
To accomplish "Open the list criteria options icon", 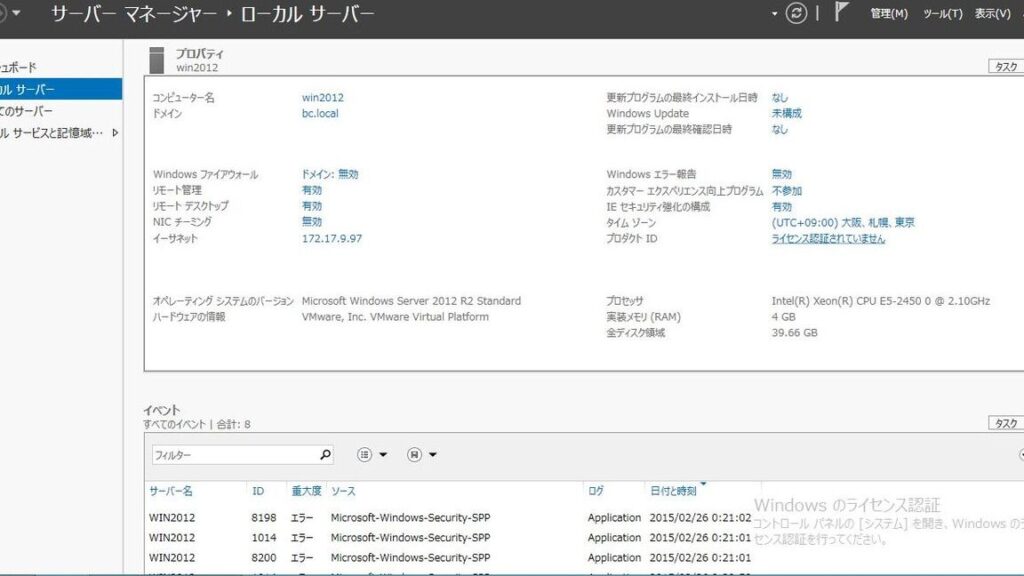I will pos(364,455).
